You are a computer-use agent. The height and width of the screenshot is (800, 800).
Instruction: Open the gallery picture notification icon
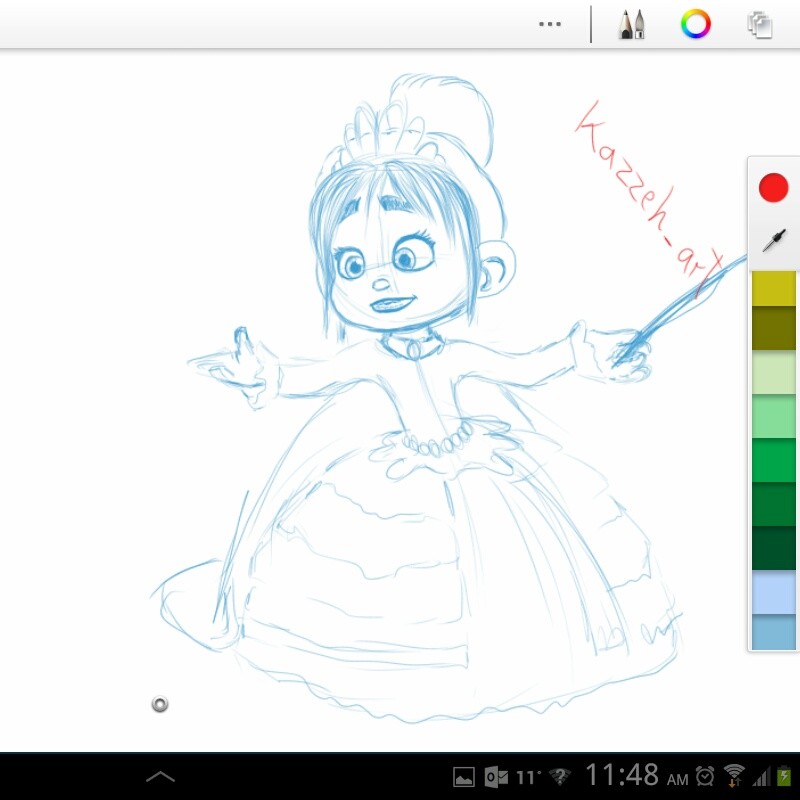(x=464, y=777)
